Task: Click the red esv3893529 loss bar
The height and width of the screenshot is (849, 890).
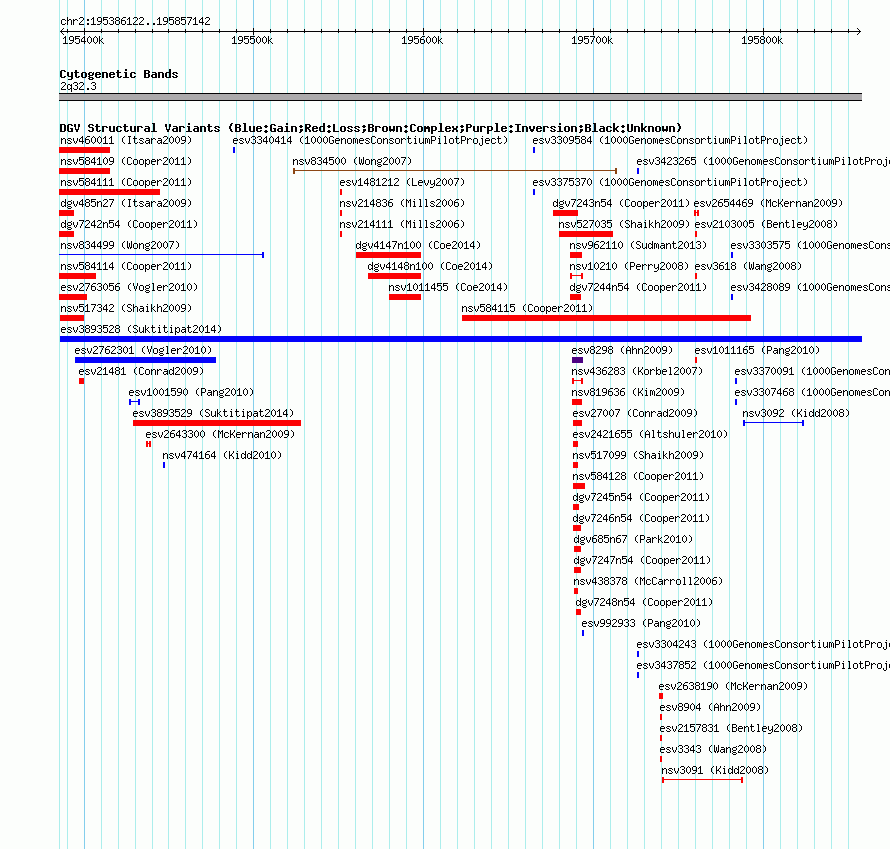Action: 217,423
